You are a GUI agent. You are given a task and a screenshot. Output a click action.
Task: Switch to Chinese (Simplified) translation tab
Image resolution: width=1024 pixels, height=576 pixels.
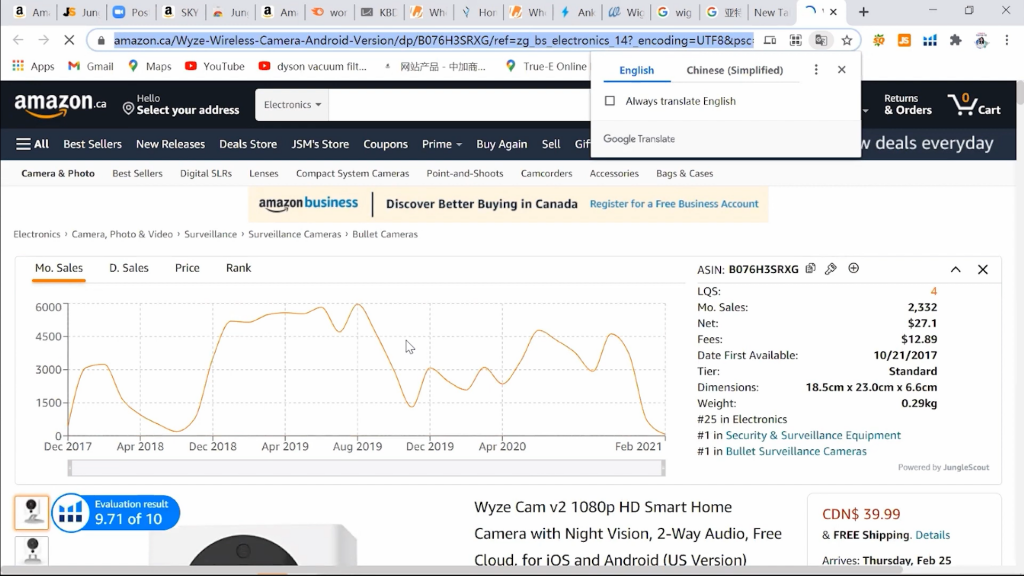(735, 70)
